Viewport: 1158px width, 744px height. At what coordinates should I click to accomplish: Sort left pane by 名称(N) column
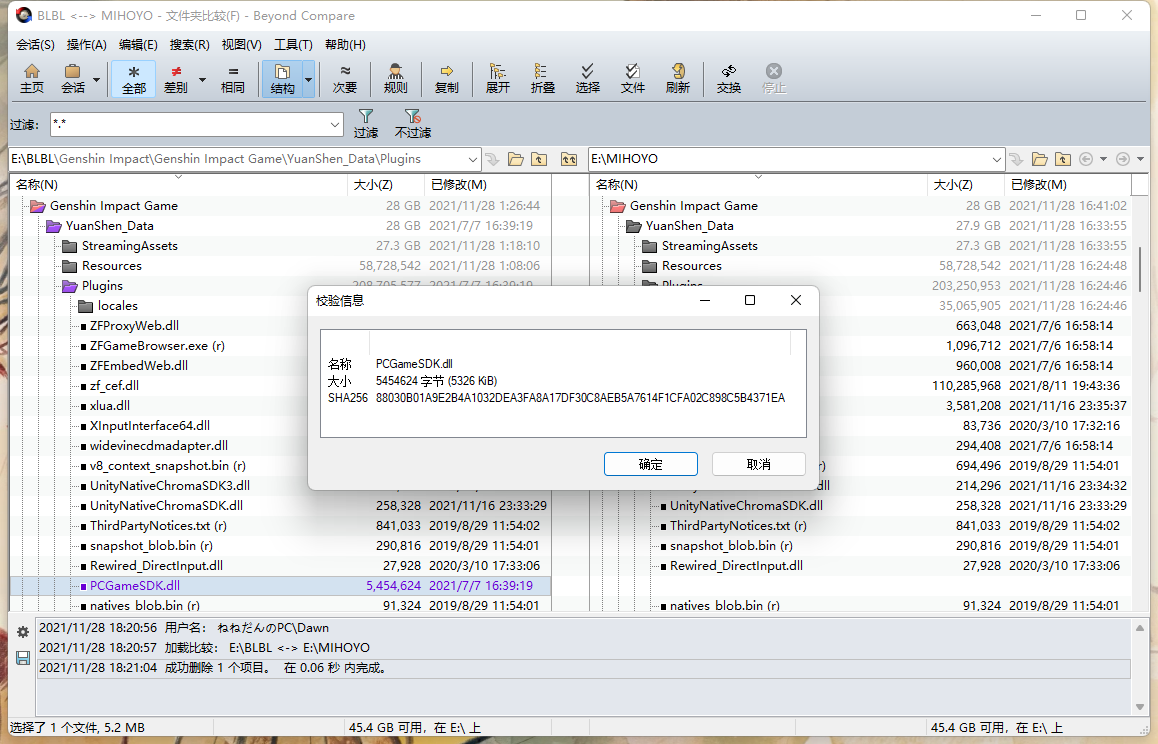coord(178,185)
